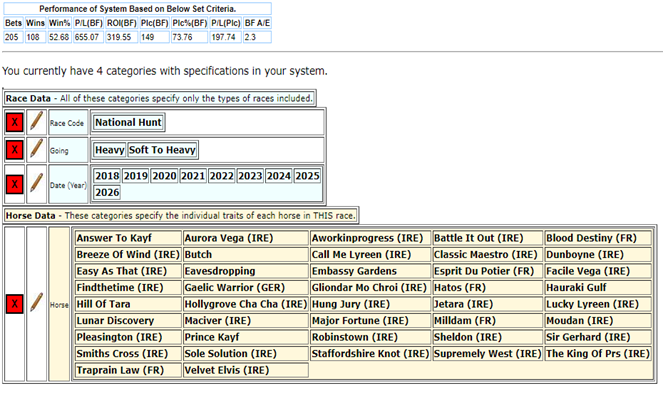Viewport: 663px width, 398px height.
Task: Click horse Eavesdropping
Action: click(246, 271)
